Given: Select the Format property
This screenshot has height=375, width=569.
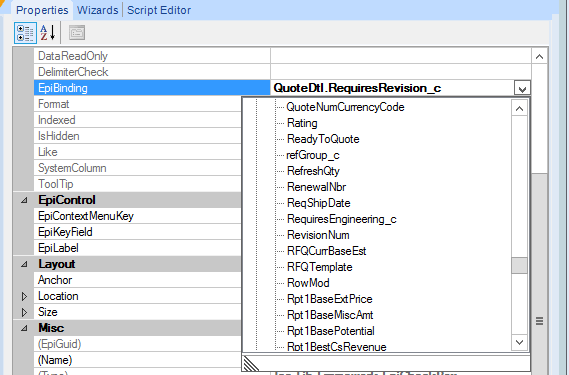Looking at the screenshot, I should pos(138,104).
